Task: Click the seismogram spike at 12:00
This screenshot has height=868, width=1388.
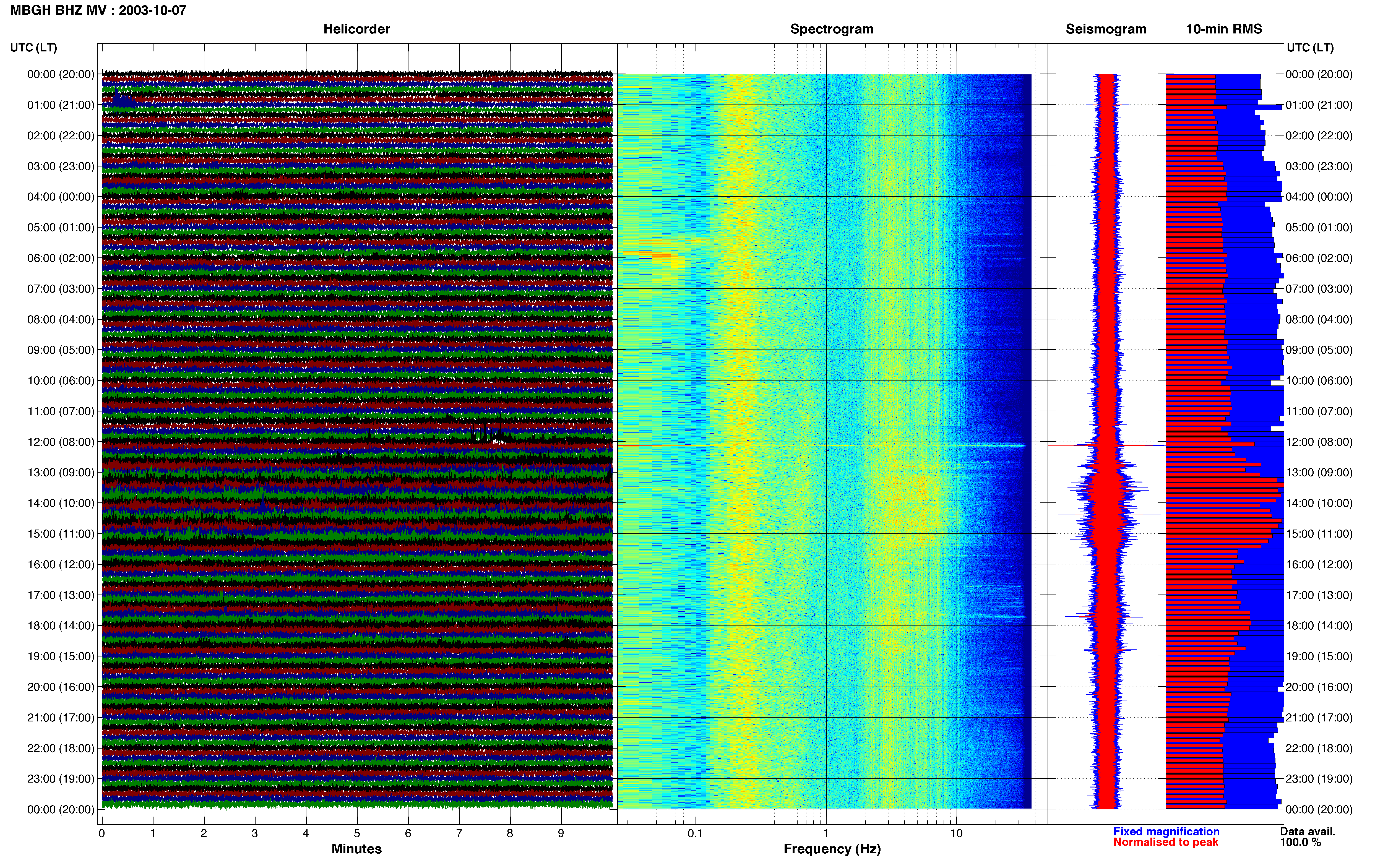Action: [x=1106, y=445]
